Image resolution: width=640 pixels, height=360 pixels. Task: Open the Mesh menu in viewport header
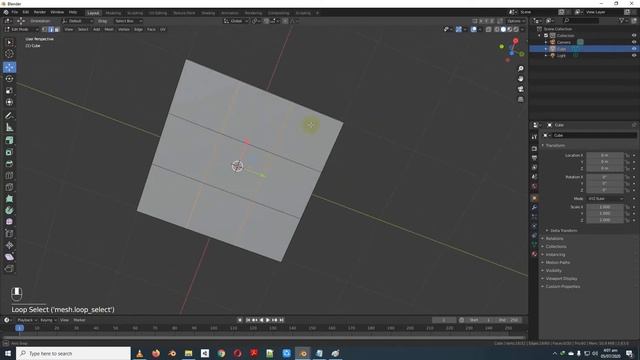(109, 29)
